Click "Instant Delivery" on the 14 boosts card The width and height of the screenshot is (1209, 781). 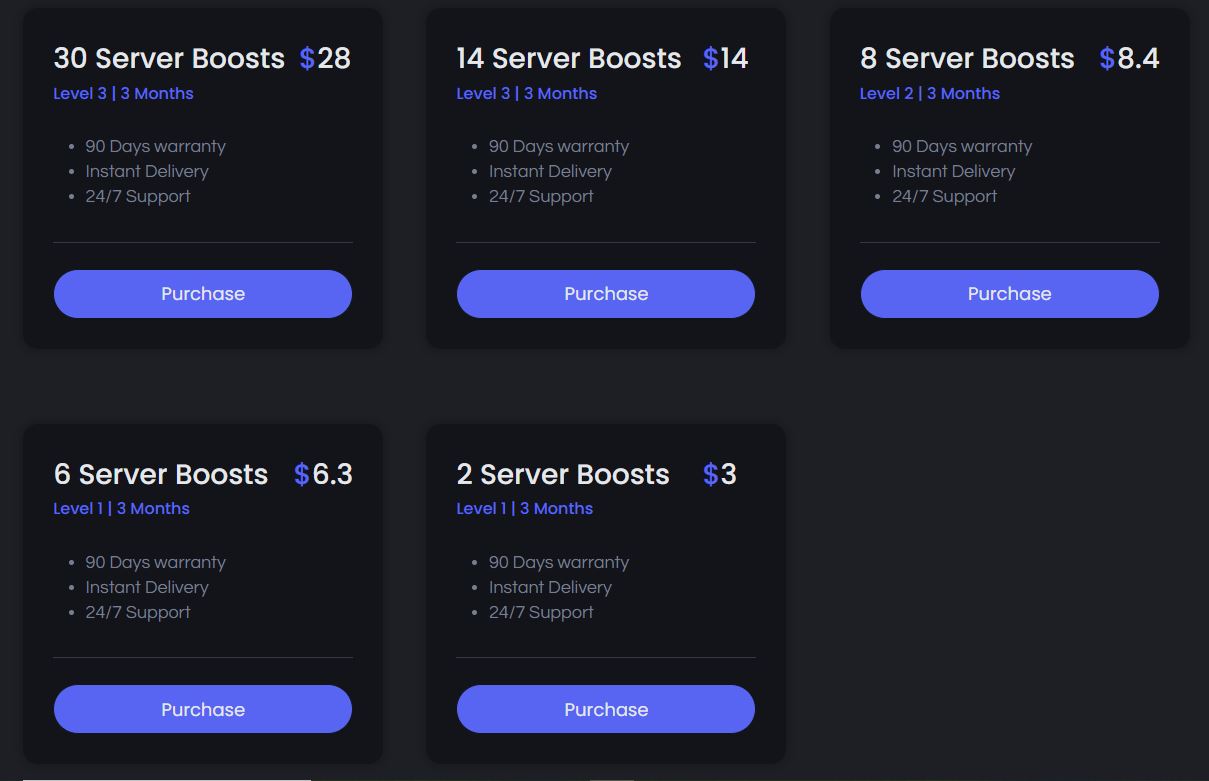pos(550,171)
